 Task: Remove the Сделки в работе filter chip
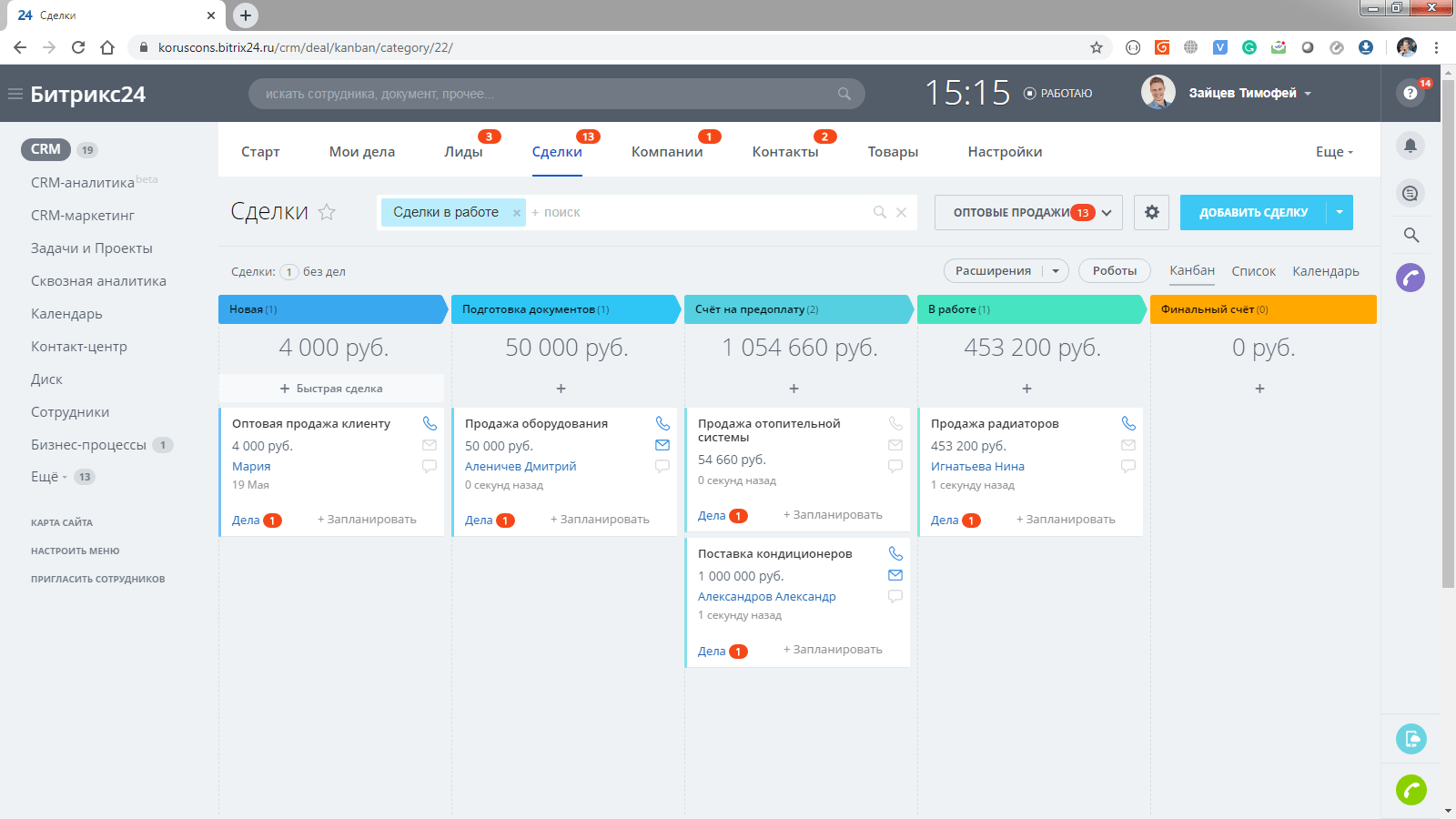tap(516, 213)
